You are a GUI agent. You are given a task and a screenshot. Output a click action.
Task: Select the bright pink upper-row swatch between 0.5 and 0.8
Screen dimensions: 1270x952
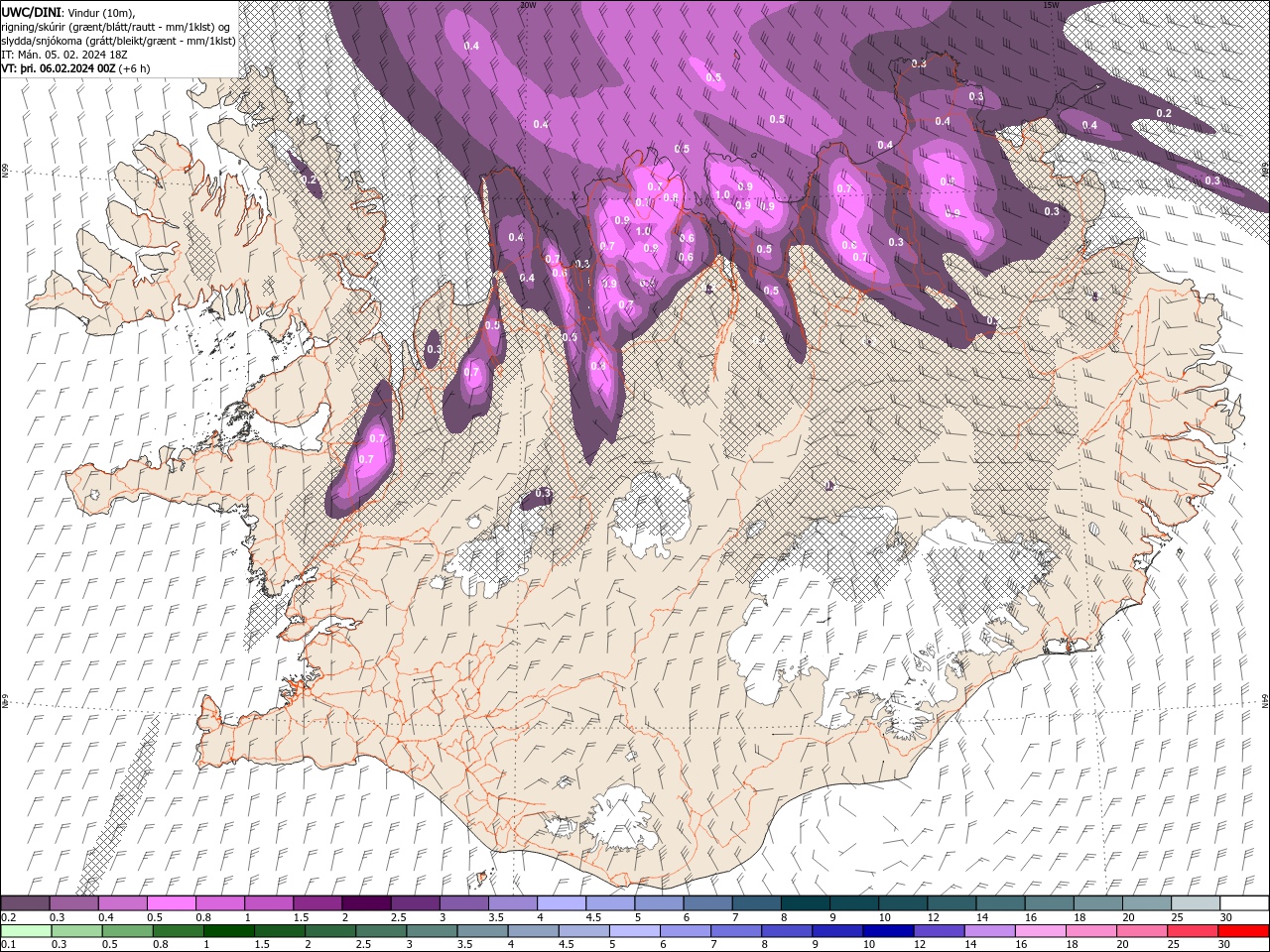[x=172, y=903]
